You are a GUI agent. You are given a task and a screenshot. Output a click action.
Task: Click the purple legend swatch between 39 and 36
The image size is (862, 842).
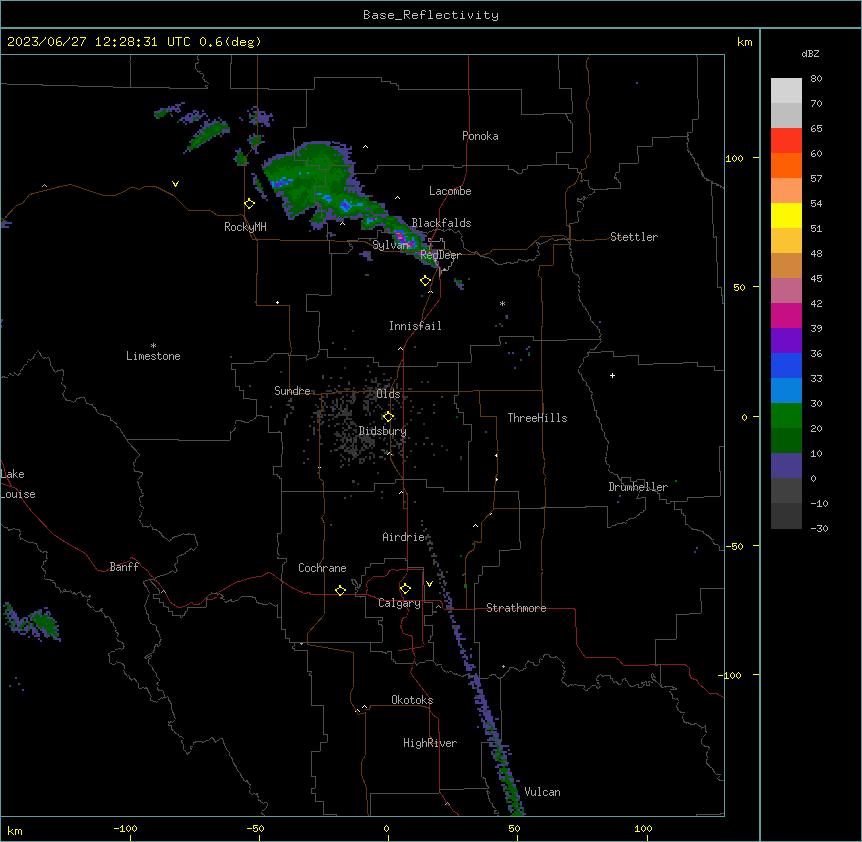786,340
